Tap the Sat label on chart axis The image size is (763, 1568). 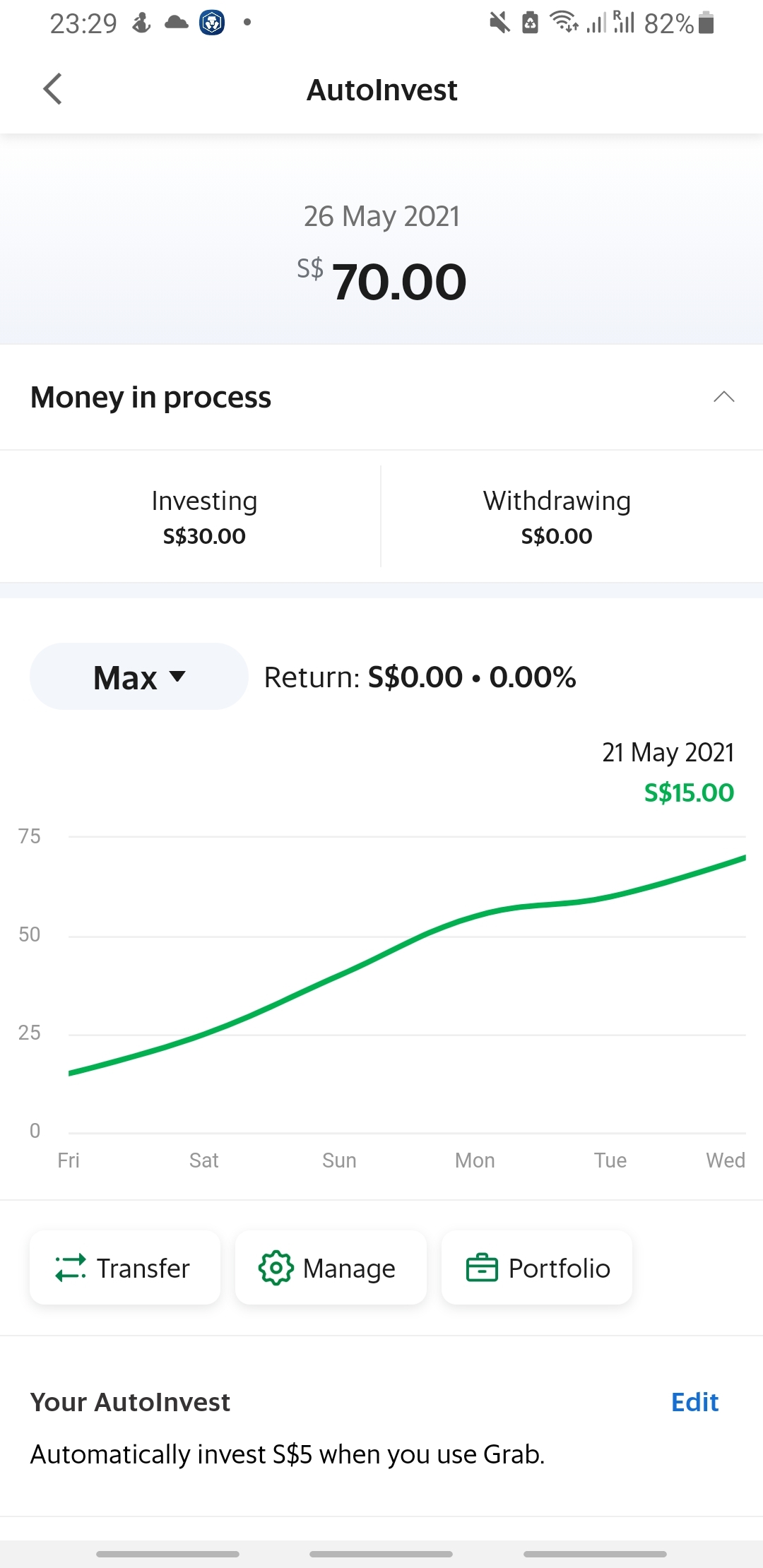click(203, 1160)
